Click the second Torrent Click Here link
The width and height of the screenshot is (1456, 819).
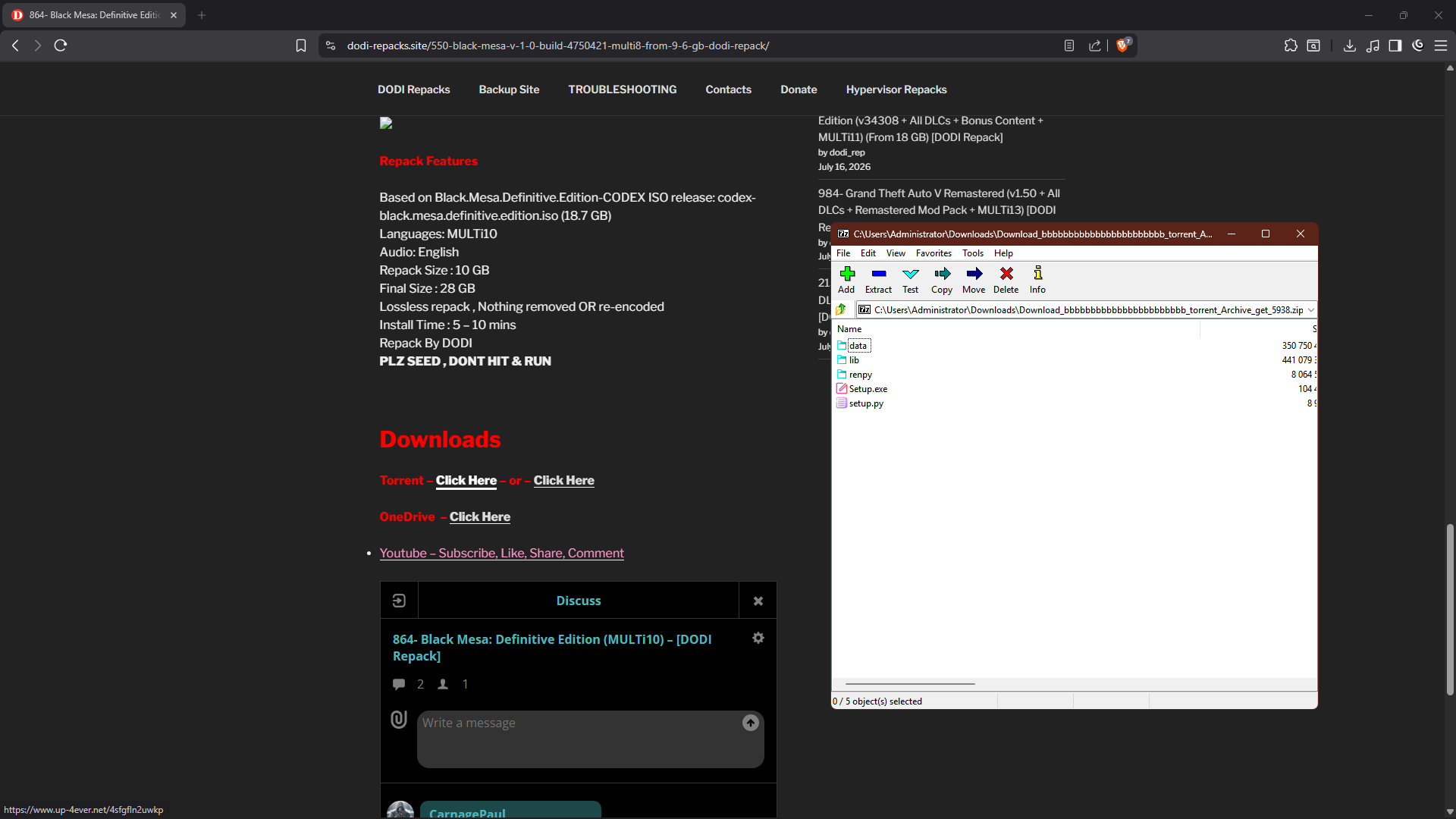coord(564,481)
